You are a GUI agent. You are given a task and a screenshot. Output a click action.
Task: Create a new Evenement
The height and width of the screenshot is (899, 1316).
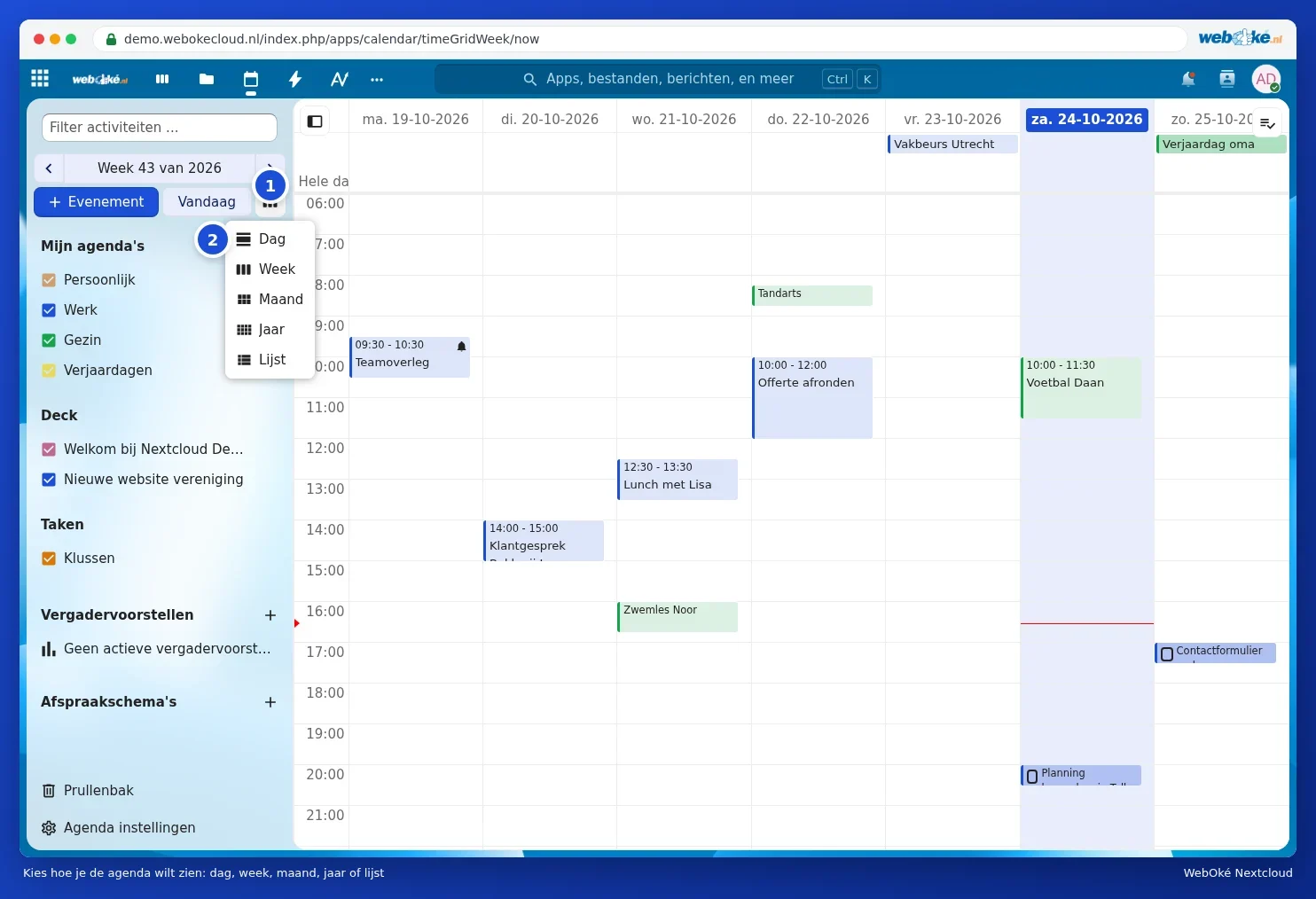(x=96, y=202)
